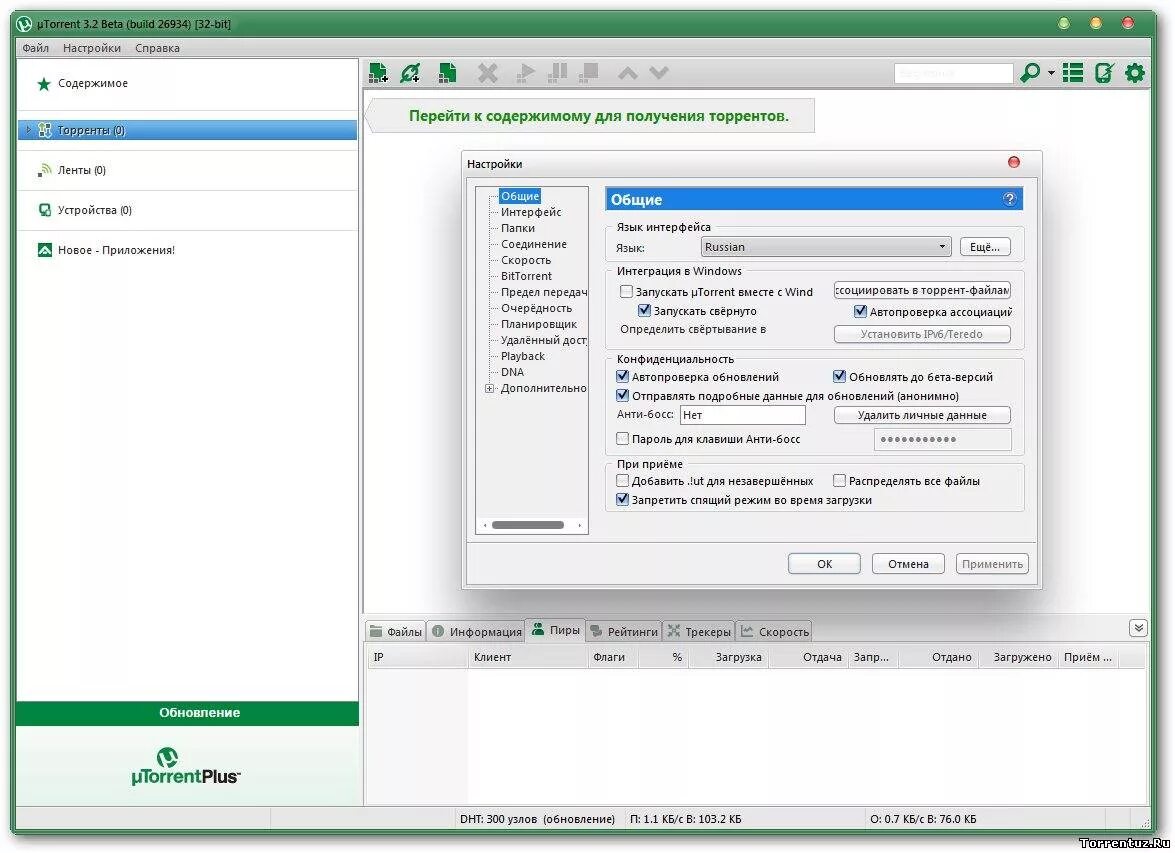This screenshot has height=853, width=1175.
Task: Click the Create New Torrent icon
Action: [447, 73]
